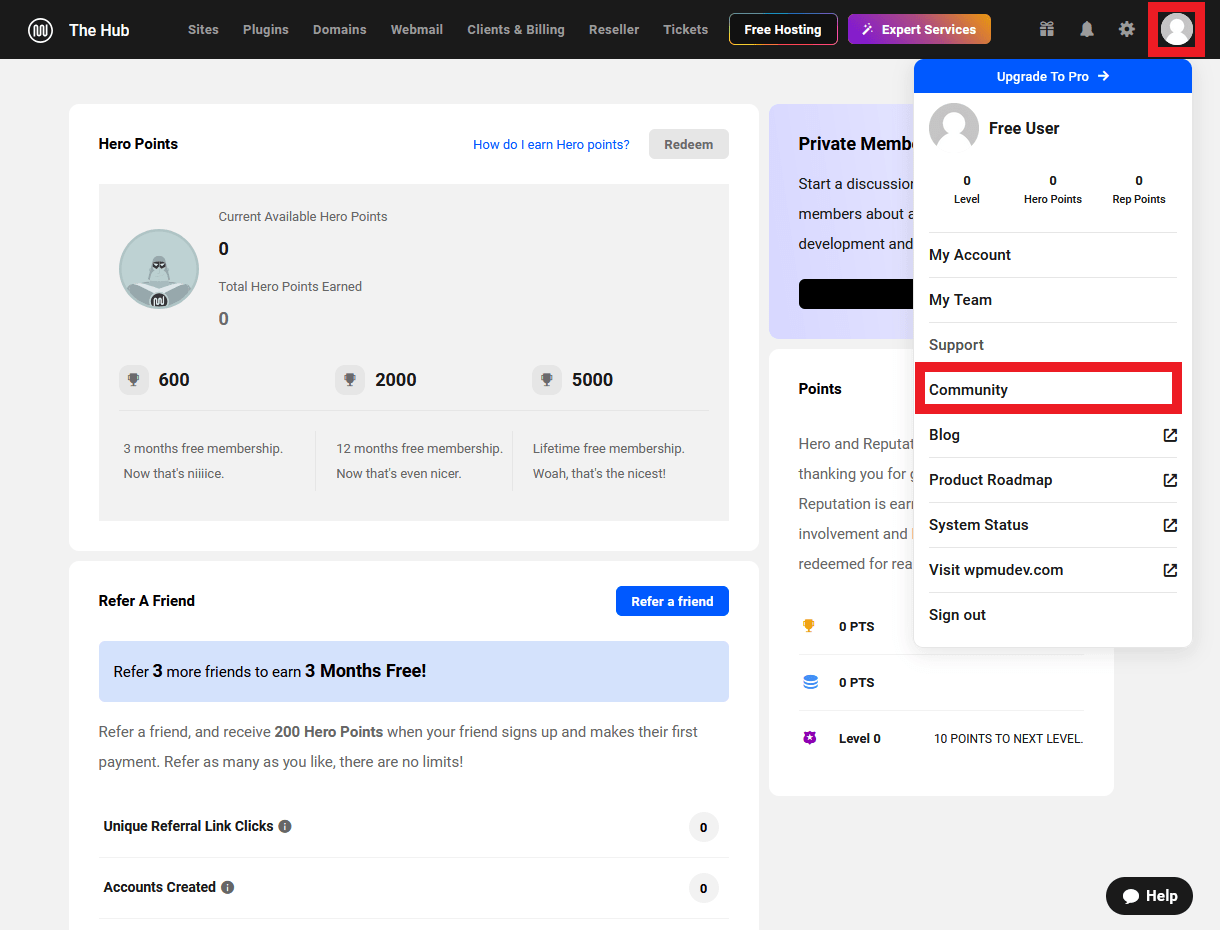Click the trophy icon next to 600
This screenshot has height=930, width=1220.
133,380
